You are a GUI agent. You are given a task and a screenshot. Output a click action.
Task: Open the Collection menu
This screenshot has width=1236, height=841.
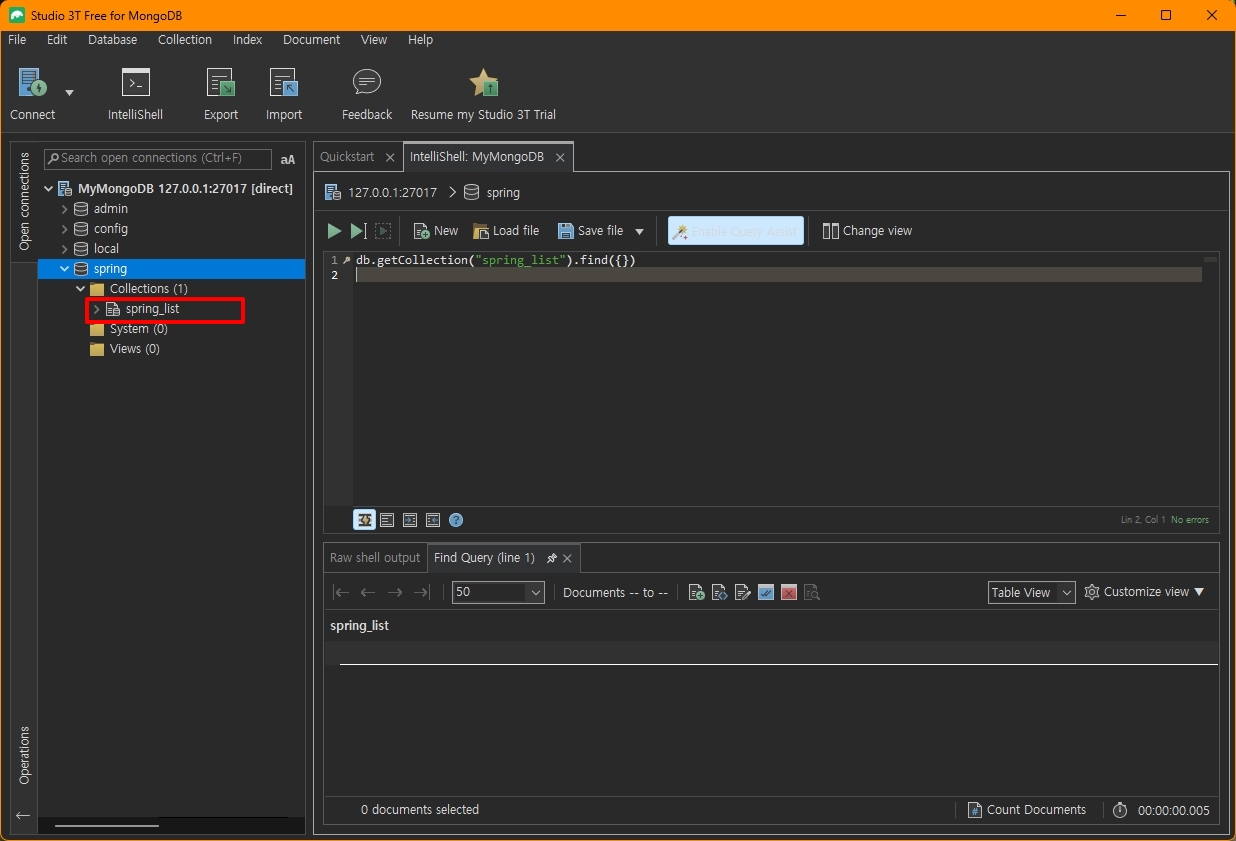coord(185,40)
